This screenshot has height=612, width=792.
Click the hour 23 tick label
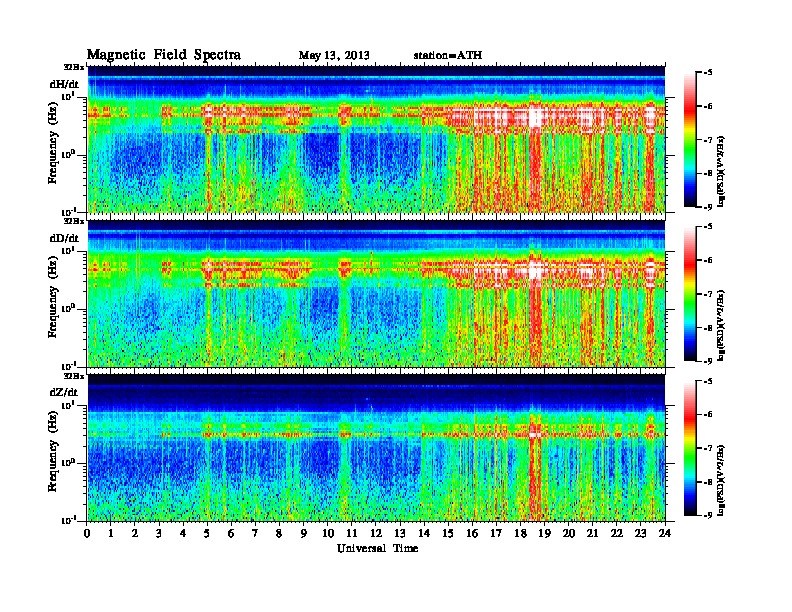pyautogui.click(x=641, y=533)
